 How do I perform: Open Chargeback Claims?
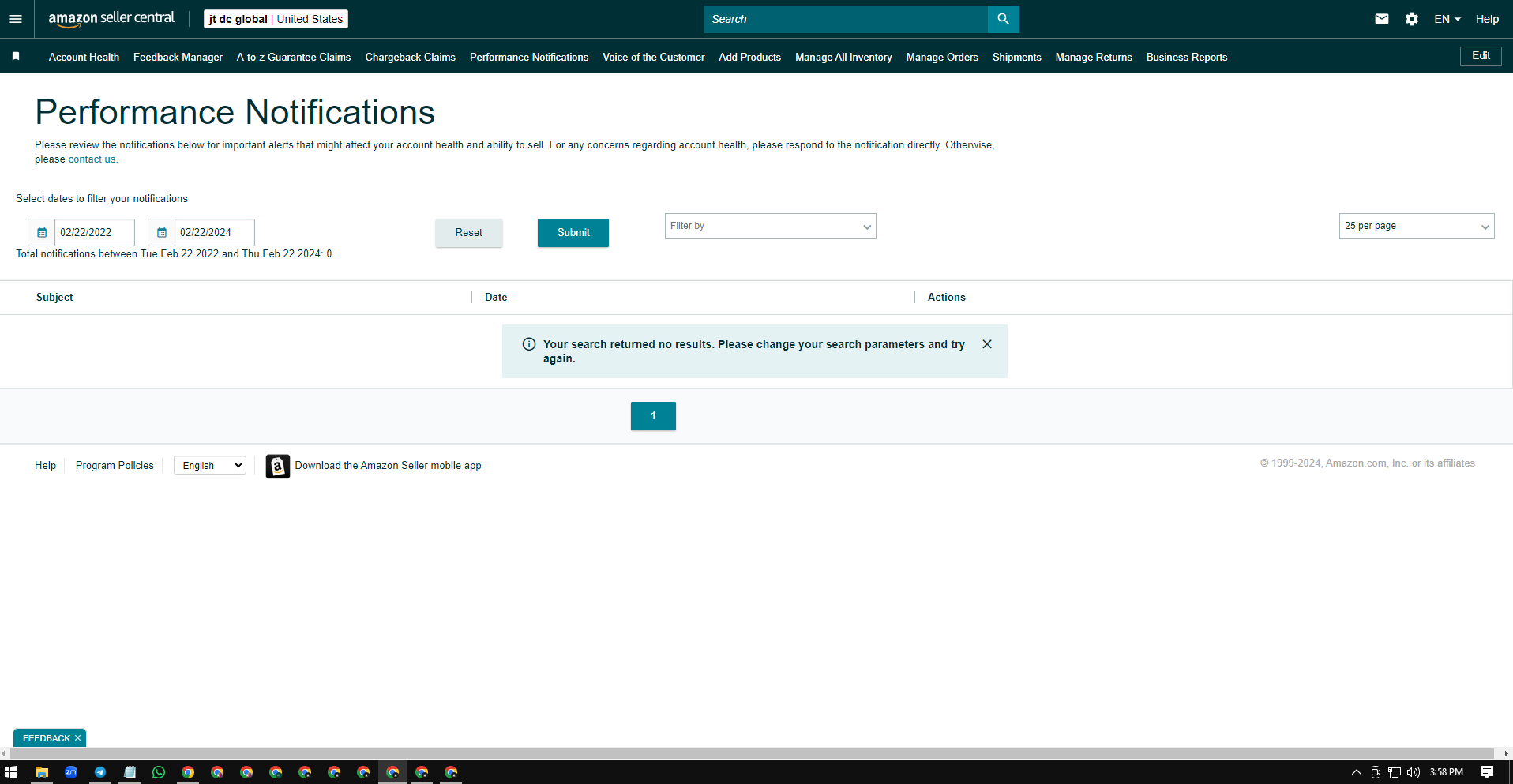[410, 57]
